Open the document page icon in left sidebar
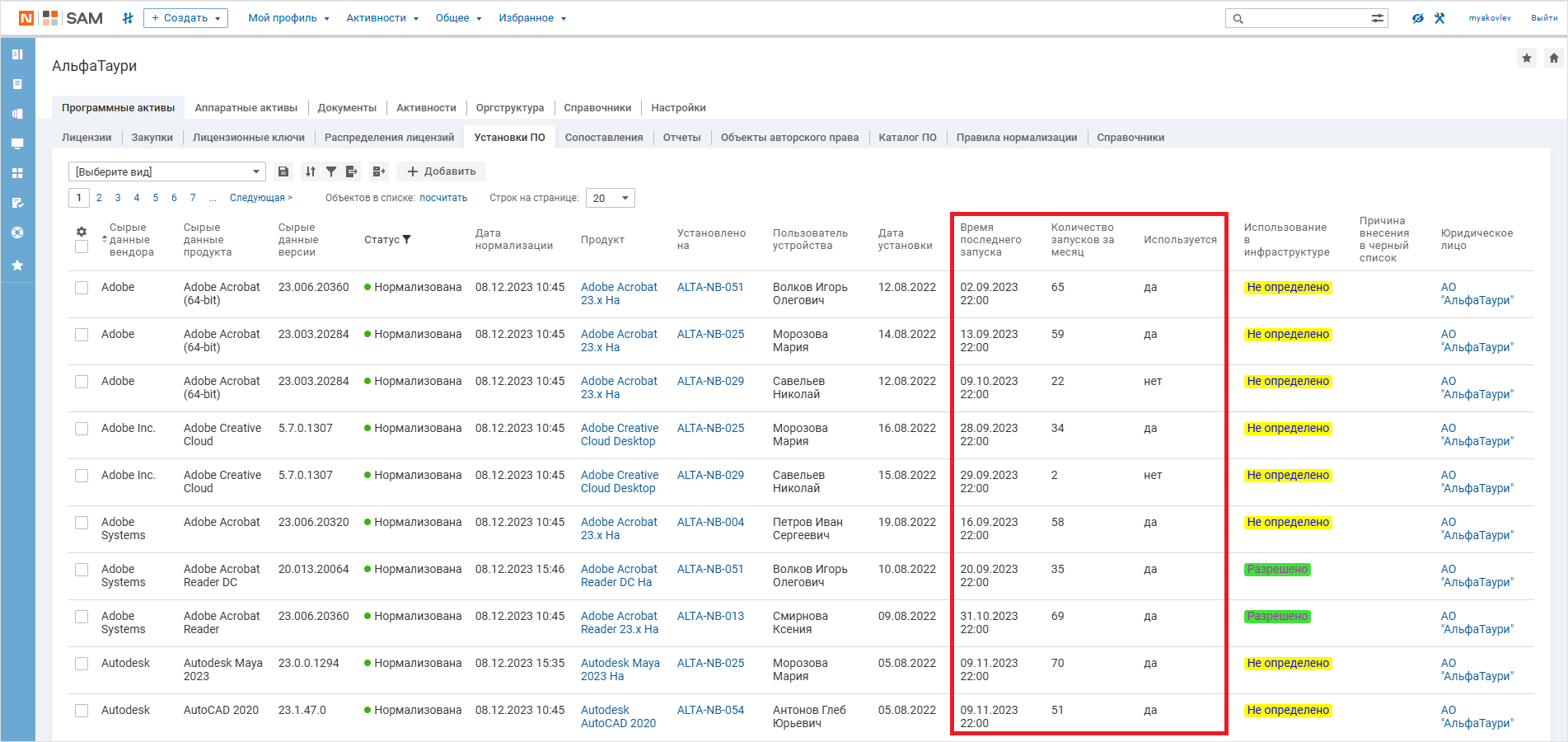This screenshot has height=742, width=1568. (x=17, y=84)
